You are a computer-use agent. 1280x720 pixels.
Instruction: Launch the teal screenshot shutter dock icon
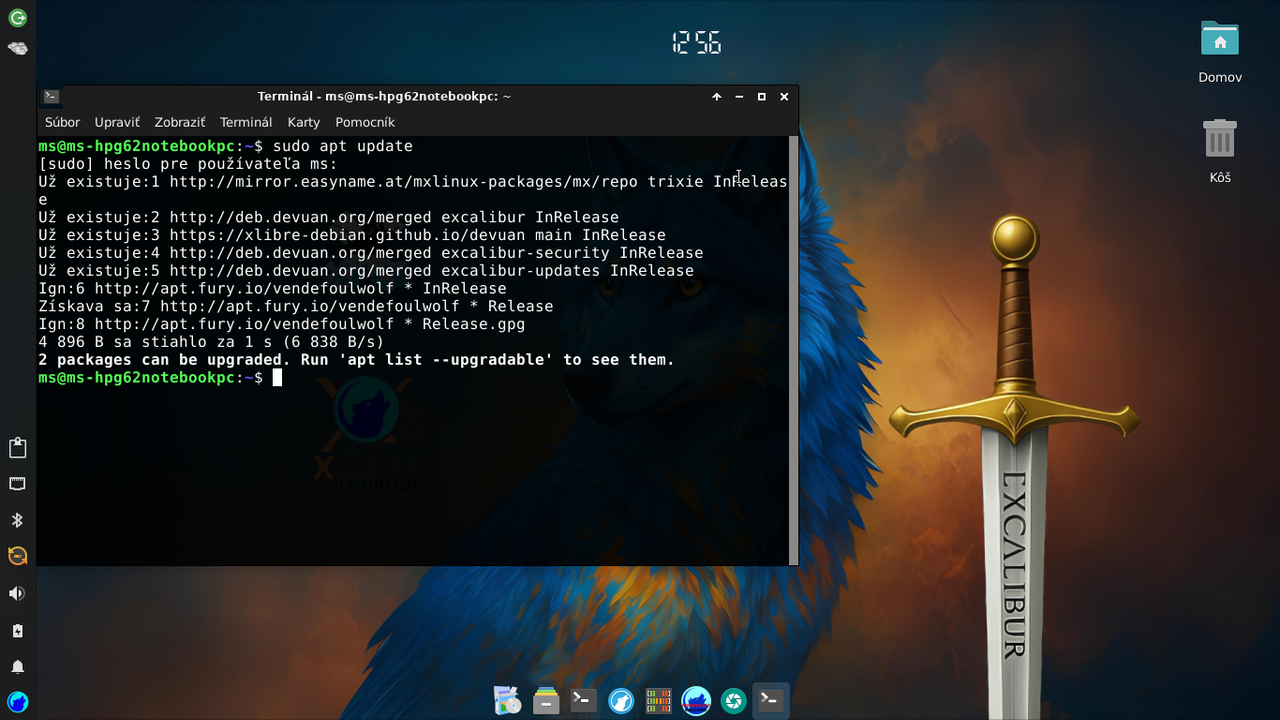click(733, 700)
